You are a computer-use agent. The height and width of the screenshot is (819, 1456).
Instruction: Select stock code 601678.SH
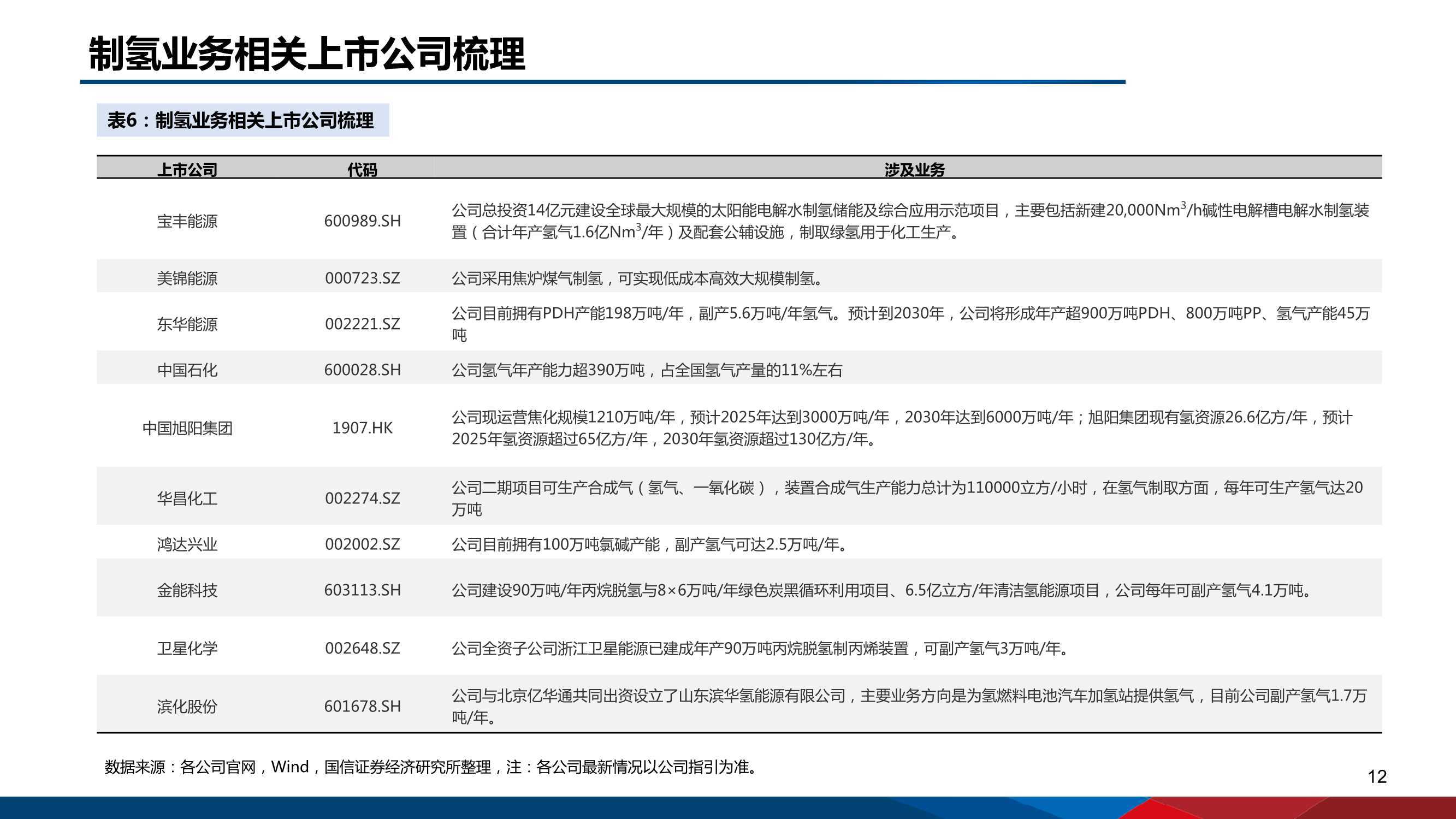pyautogui.click(x=362, y=706)
